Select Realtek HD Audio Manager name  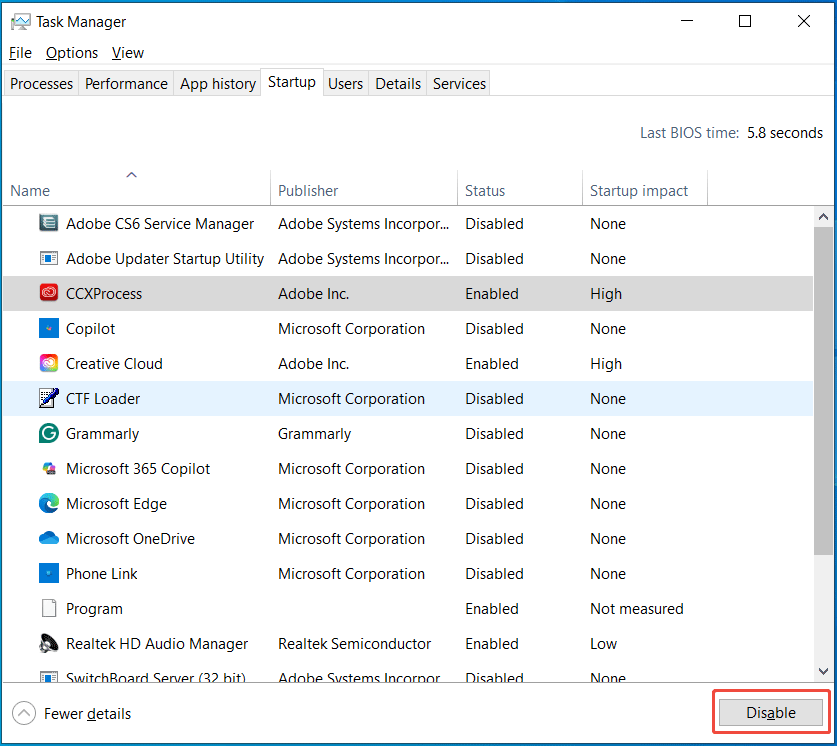point(157,644)
